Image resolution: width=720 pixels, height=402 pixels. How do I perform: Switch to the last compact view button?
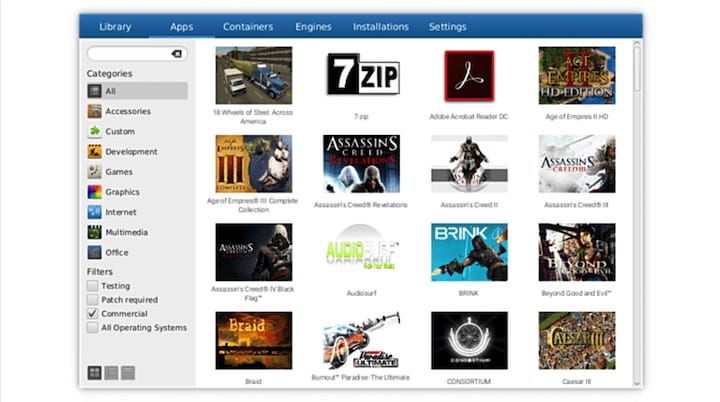click(x=128, y=373)
